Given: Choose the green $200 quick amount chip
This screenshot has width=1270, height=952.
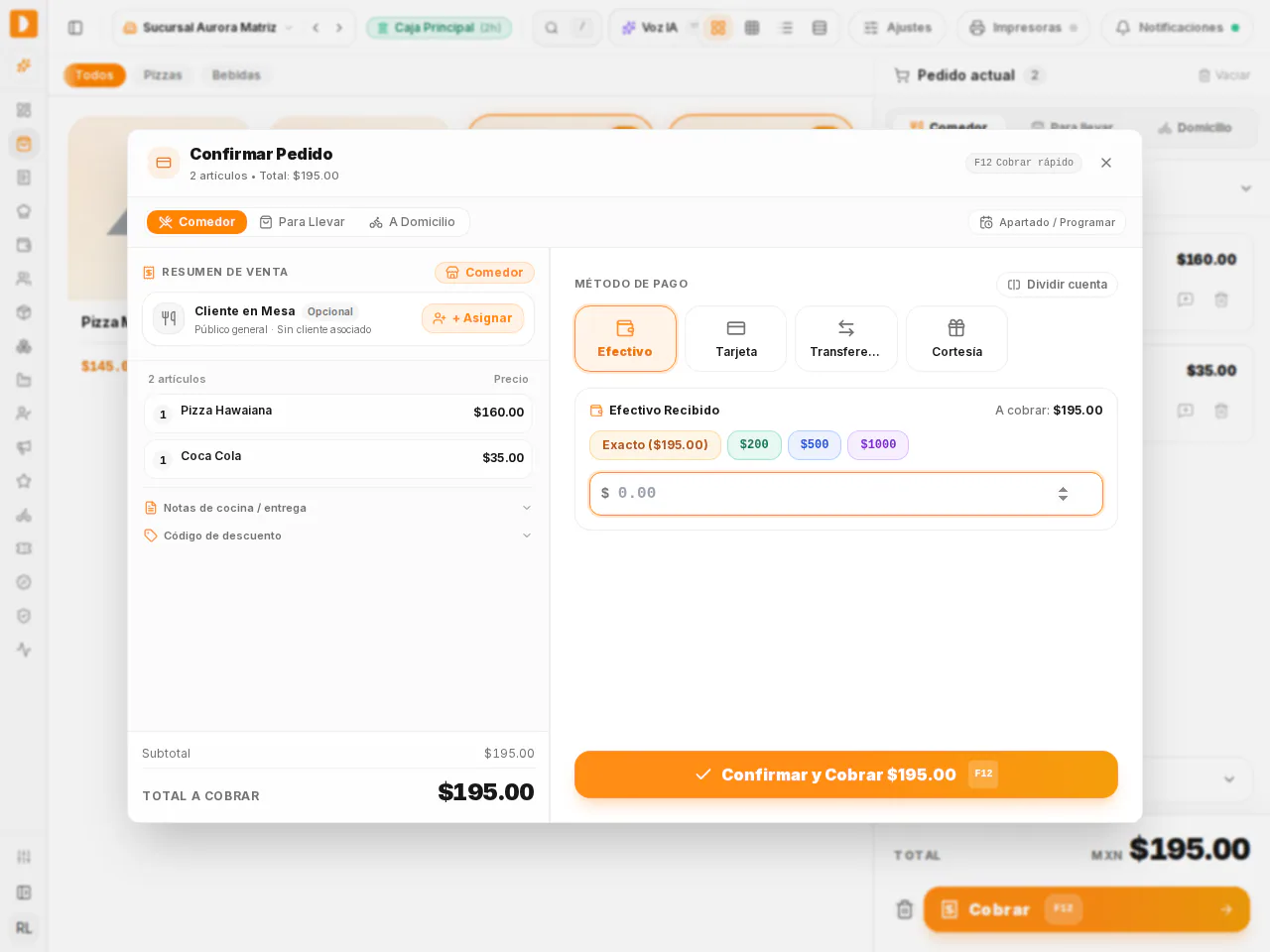Looking at the screenshot, I should click(754, 445).
